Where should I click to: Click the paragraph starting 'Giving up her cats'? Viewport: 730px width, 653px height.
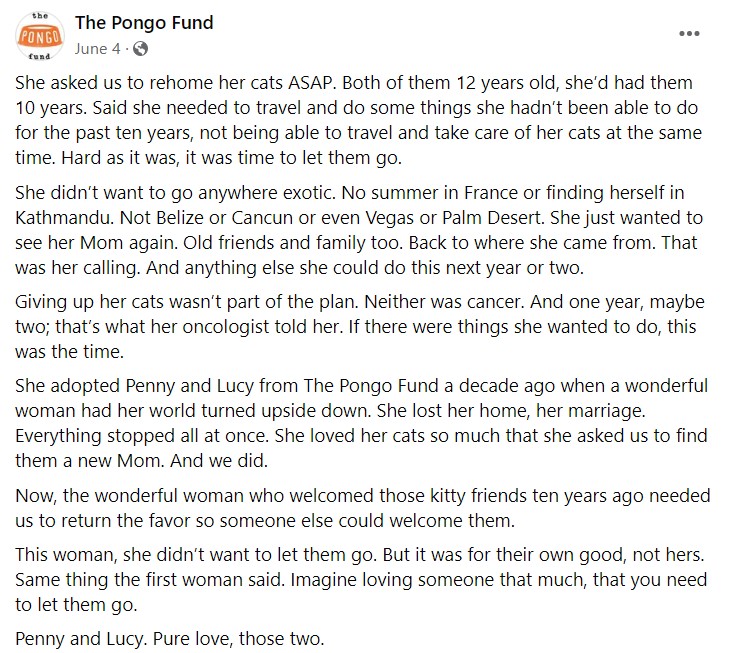359,327
